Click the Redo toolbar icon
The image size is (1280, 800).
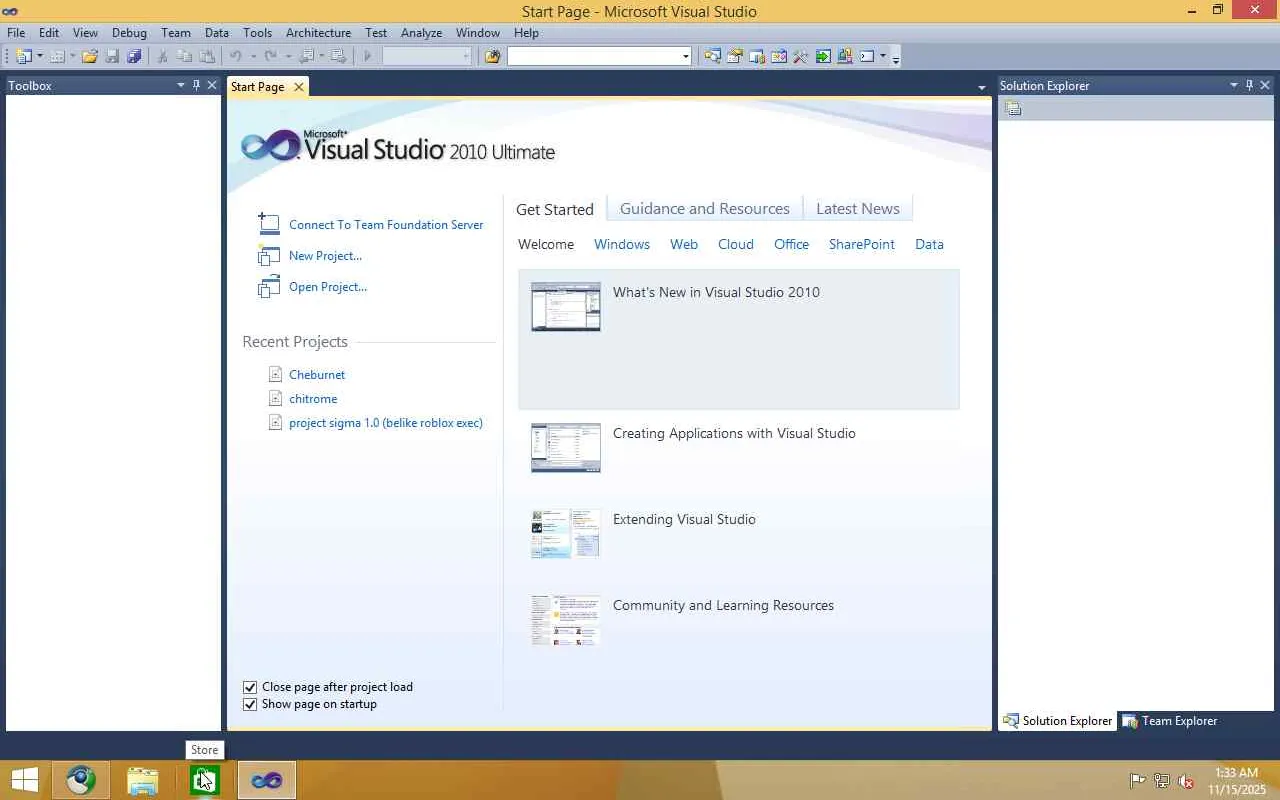(x=270, y=56)
